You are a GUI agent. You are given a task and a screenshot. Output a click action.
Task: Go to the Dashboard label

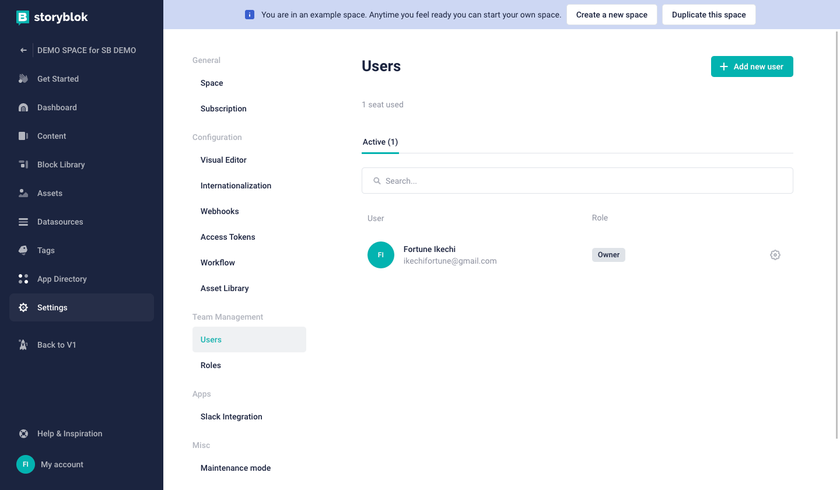click(57, 108)
